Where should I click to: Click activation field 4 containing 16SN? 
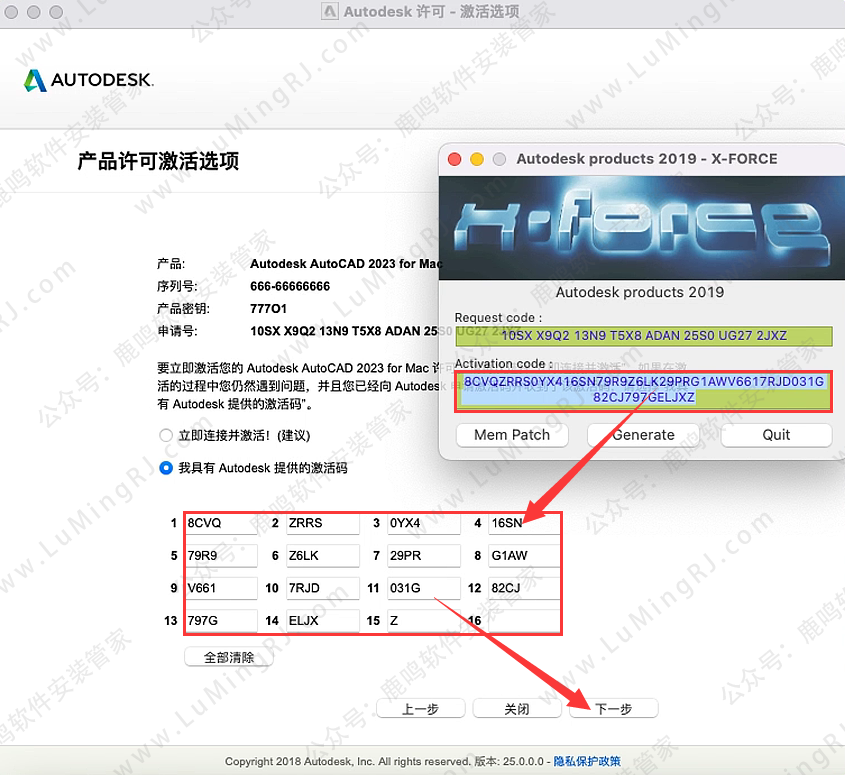click(524, 523)
